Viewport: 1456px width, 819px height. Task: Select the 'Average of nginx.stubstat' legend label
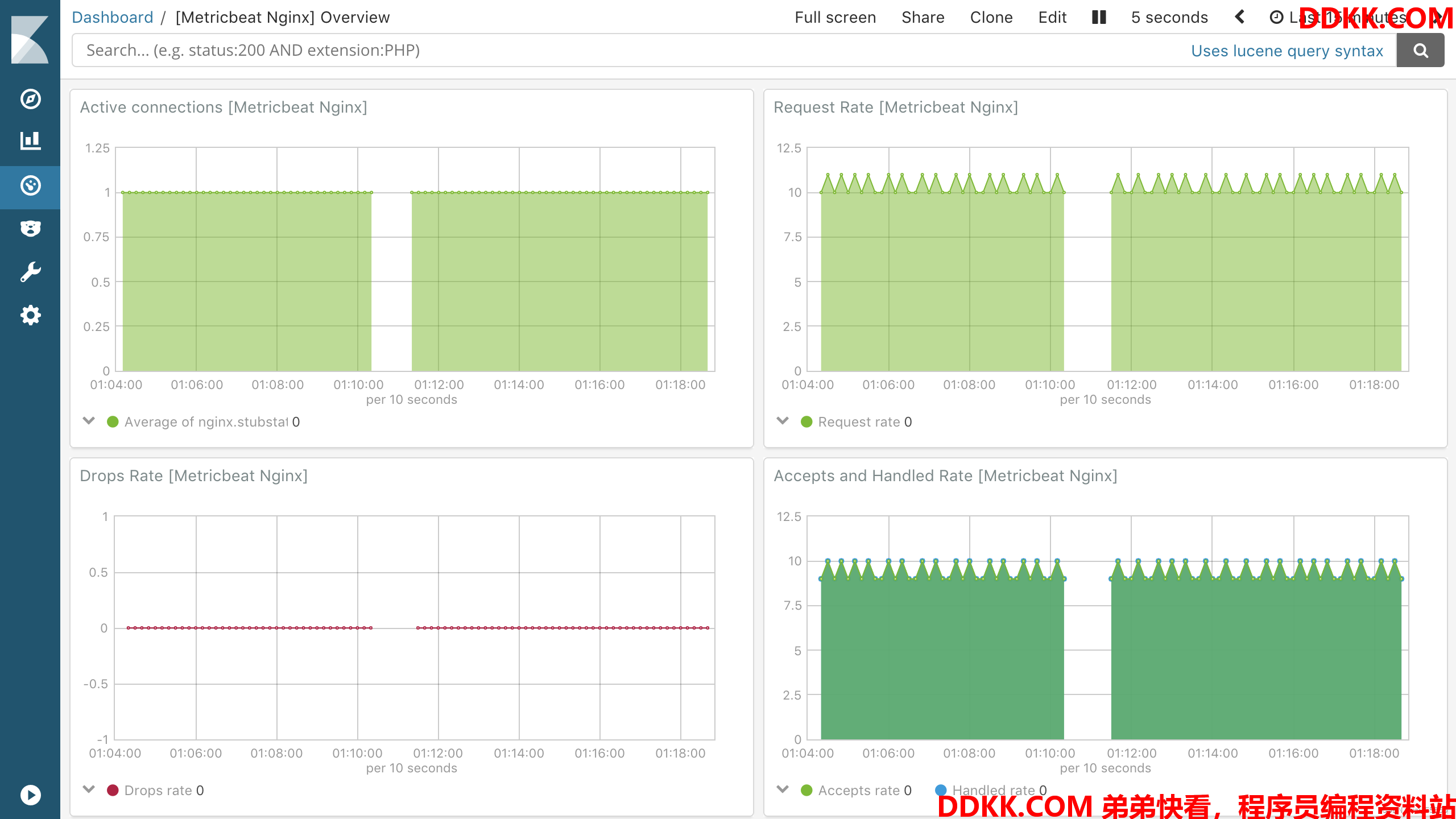[206, 422]
